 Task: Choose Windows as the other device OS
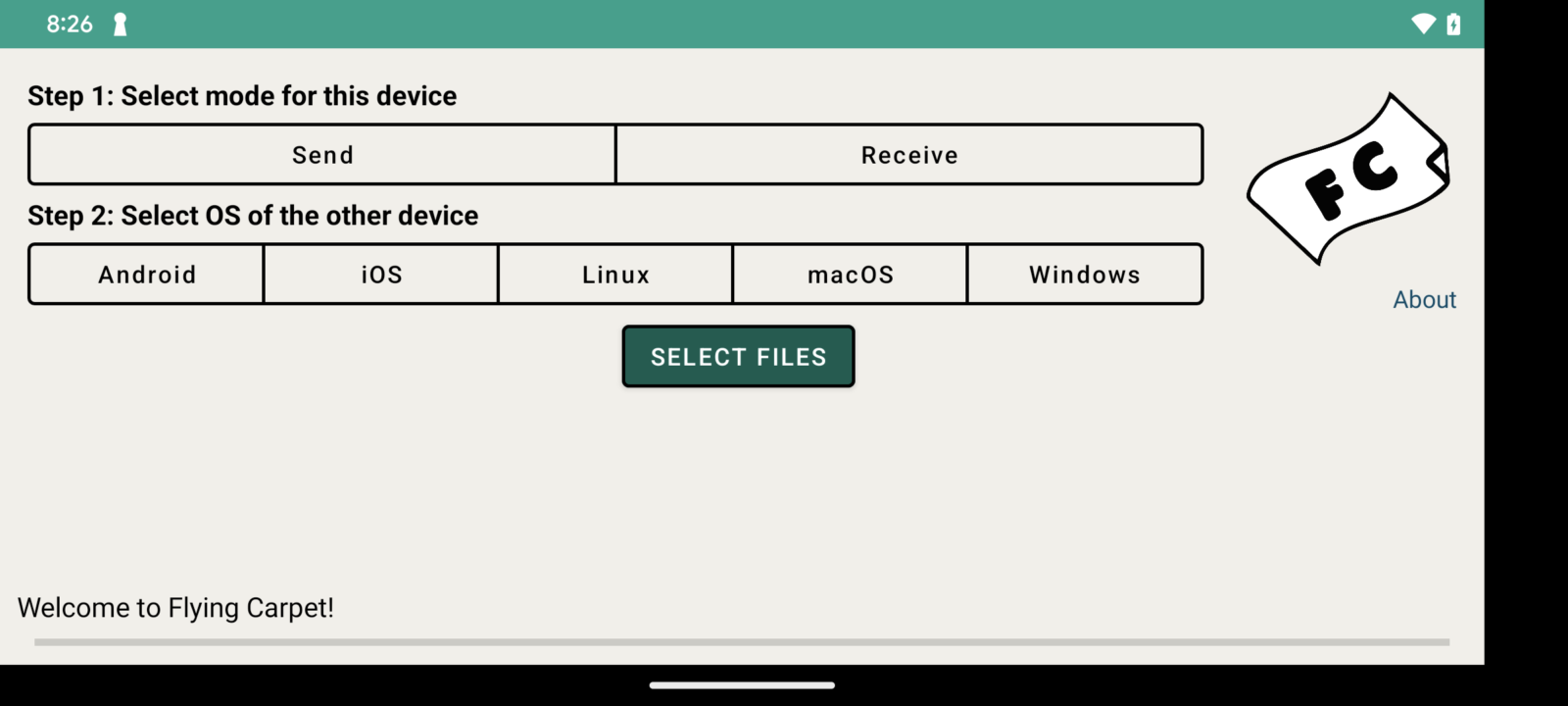point(1084,275)
